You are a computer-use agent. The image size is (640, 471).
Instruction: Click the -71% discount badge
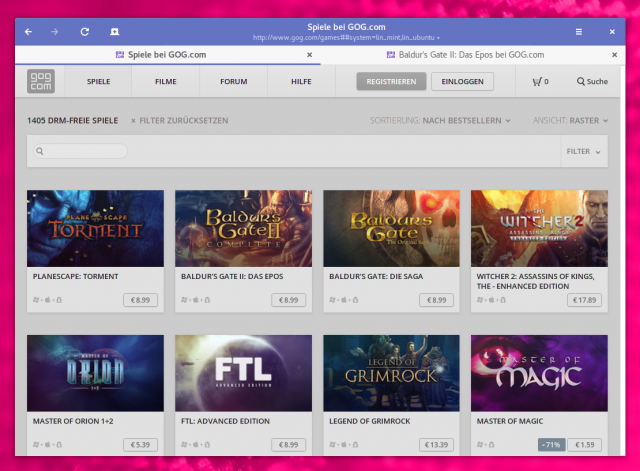551,444
